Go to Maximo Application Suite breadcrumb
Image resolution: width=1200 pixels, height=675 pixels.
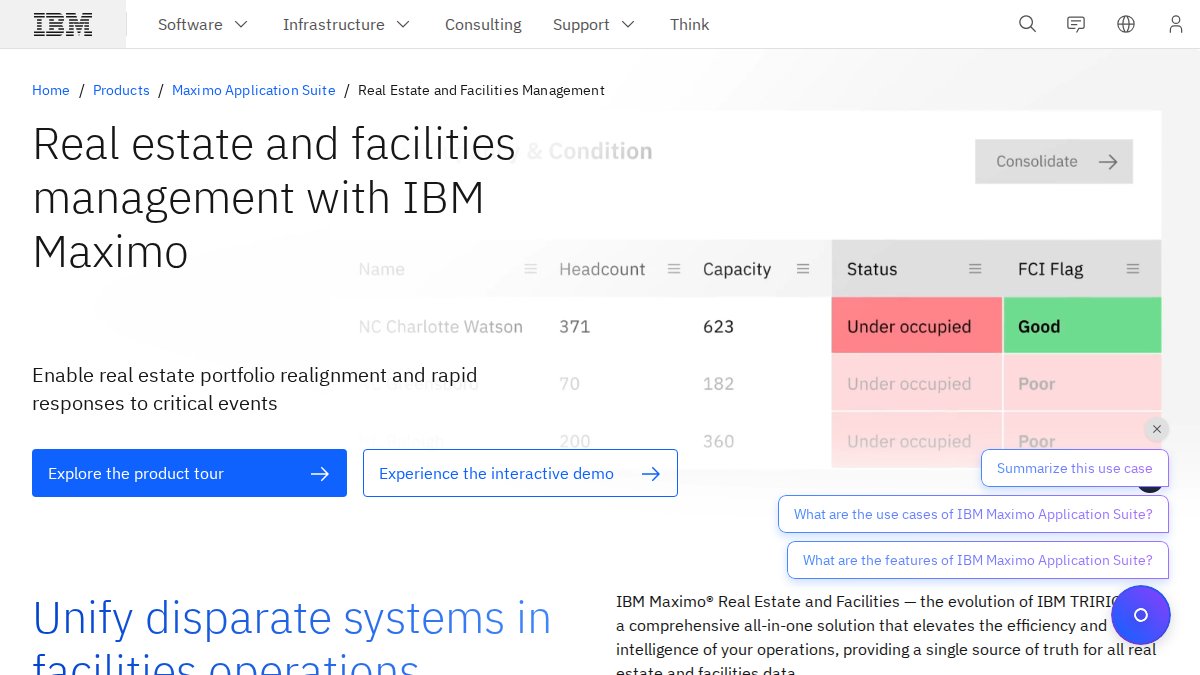pos(254,90)
